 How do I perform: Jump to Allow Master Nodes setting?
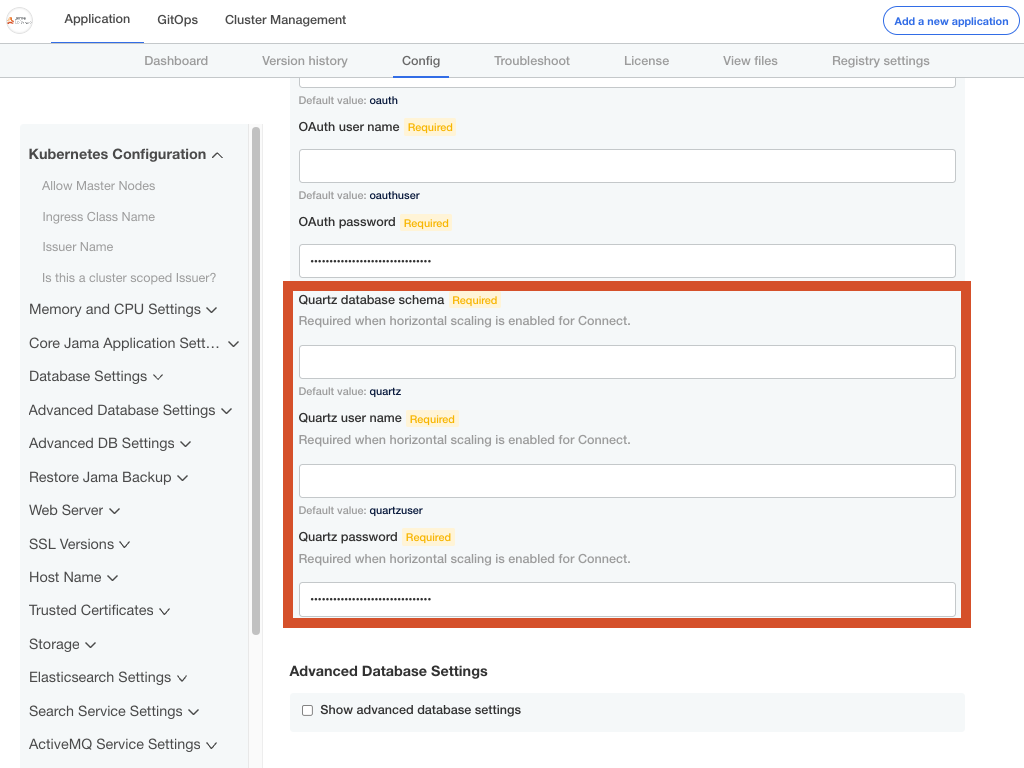(99, 186)
